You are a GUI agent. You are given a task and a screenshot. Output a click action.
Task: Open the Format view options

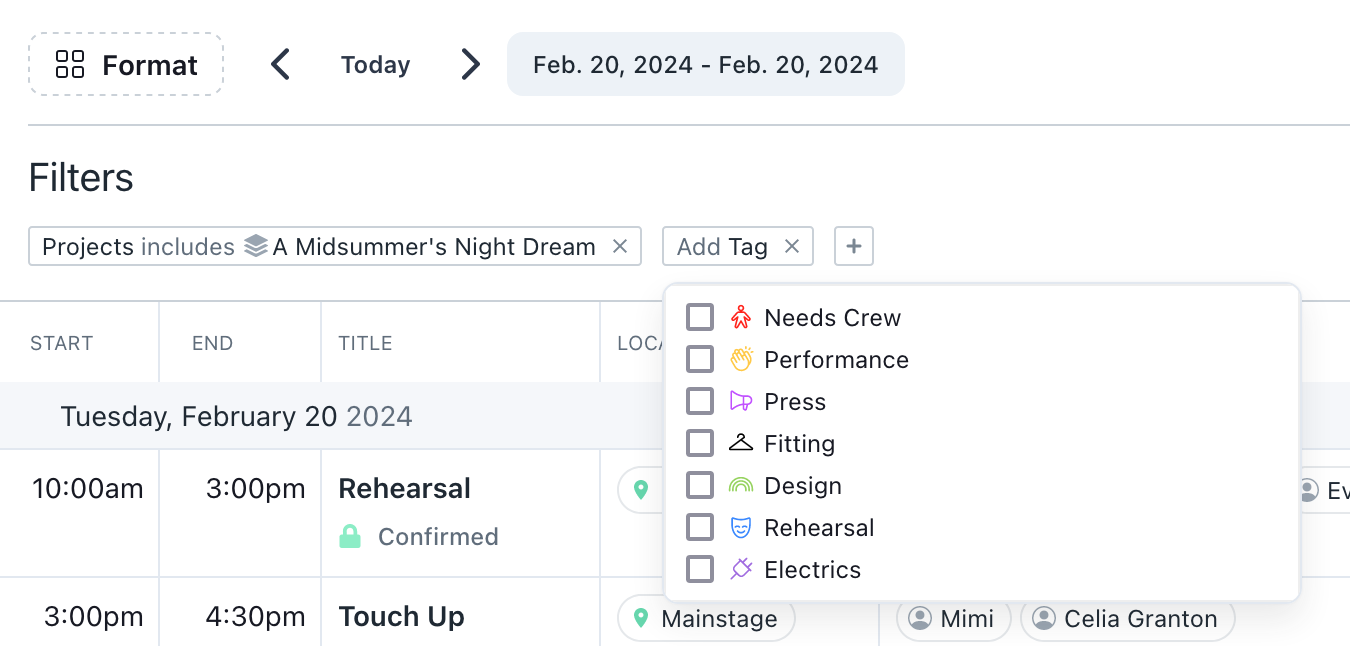click(x=126, y=65)
